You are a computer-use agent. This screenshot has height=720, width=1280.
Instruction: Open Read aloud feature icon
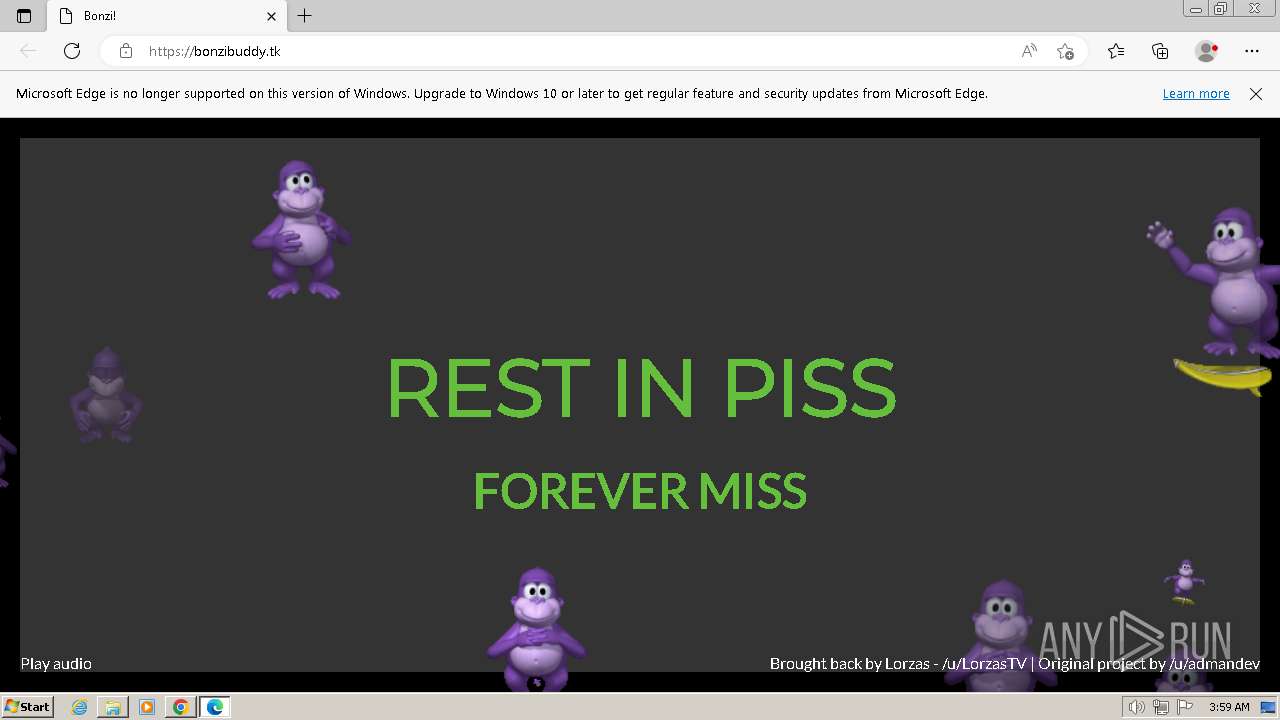point(1029,51)
